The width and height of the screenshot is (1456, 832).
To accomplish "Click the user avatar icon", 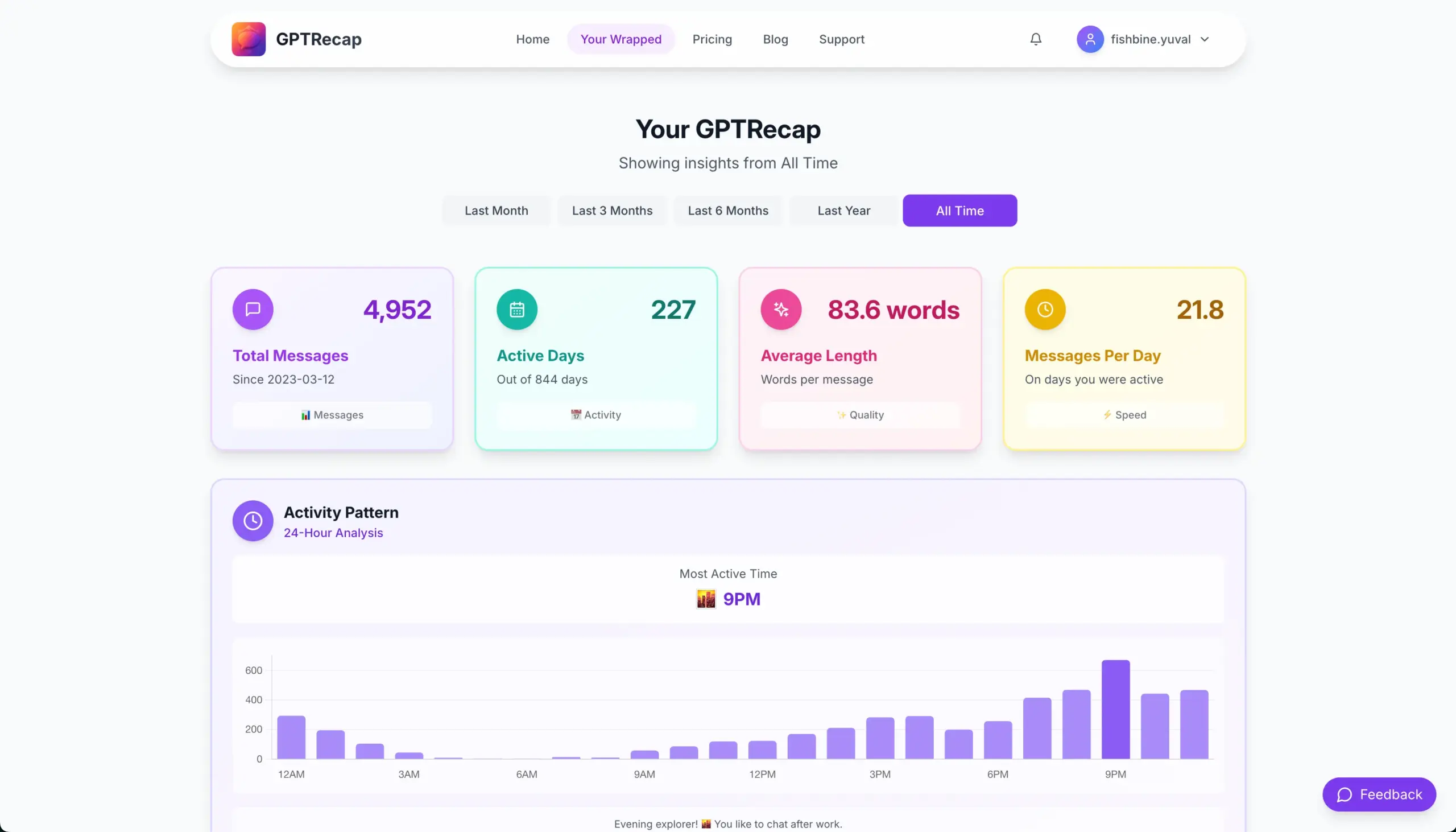I will coord(1090,39).
